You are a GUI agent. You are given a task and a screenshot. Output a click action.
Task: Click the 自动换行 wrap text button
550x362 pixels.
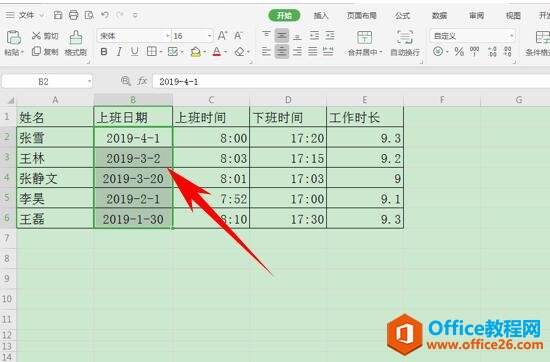pos(405,43)
